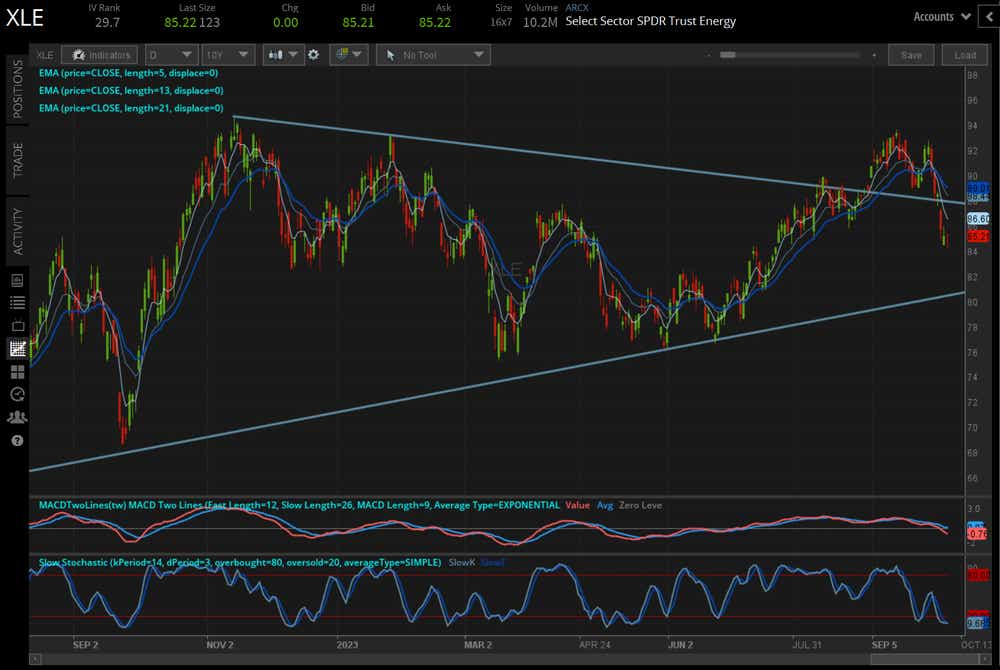The height and width of the screenshot is (670, 1000).
Task: Click the red last price bubble on axis
Action: point(978,236)
